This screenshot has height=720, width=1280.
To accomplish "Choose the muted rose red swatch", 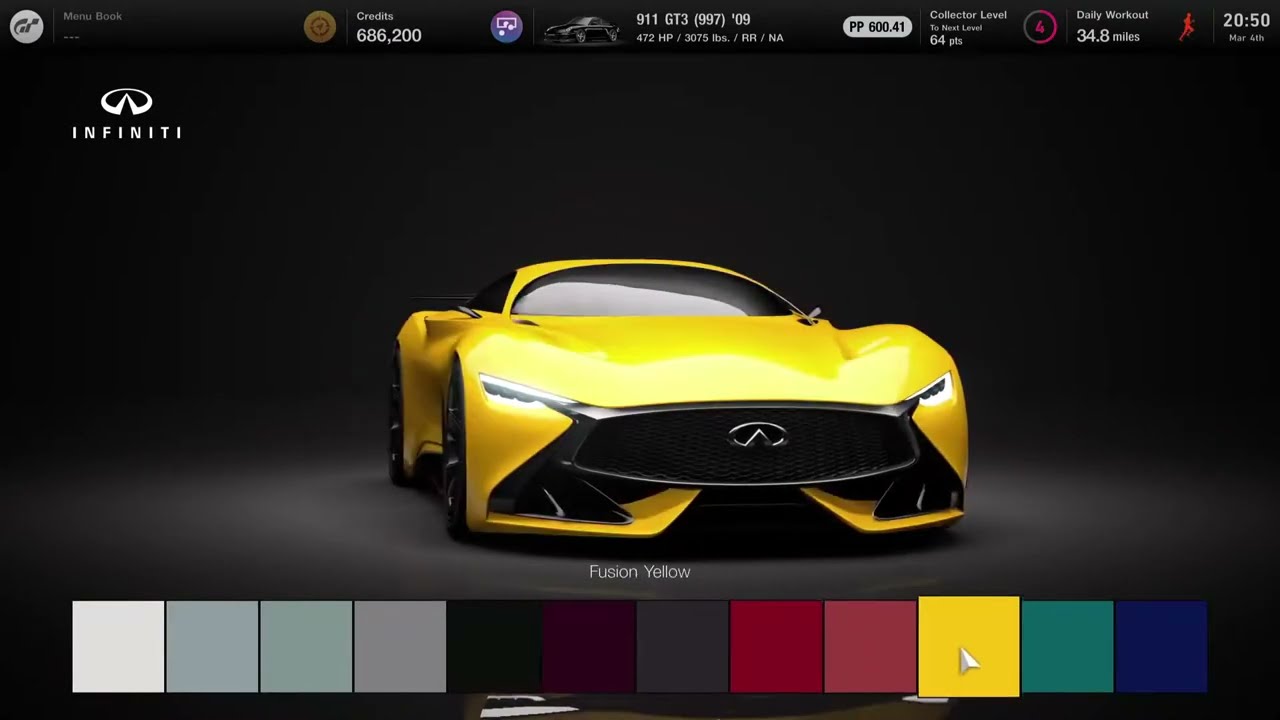I will point(870,646).
